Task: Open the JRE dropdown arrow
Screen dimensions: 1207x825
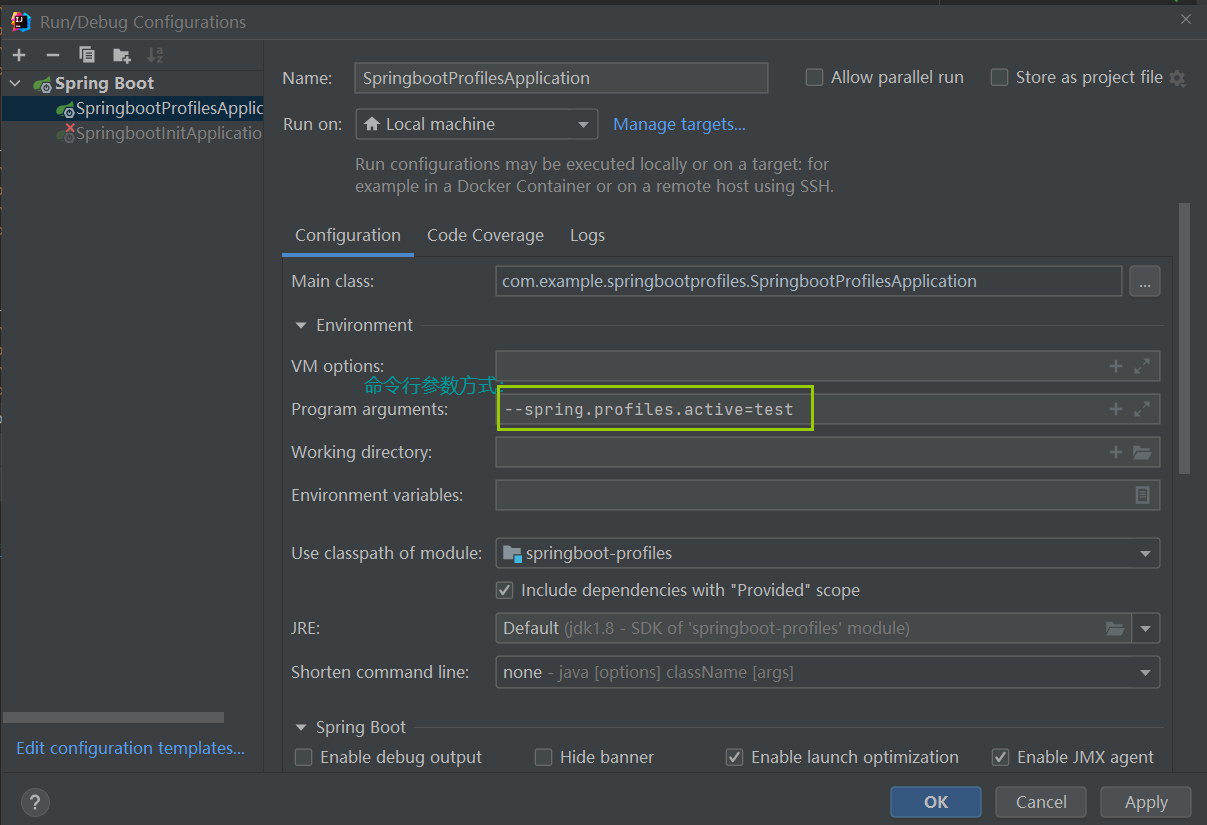Action: [1146, 629]
